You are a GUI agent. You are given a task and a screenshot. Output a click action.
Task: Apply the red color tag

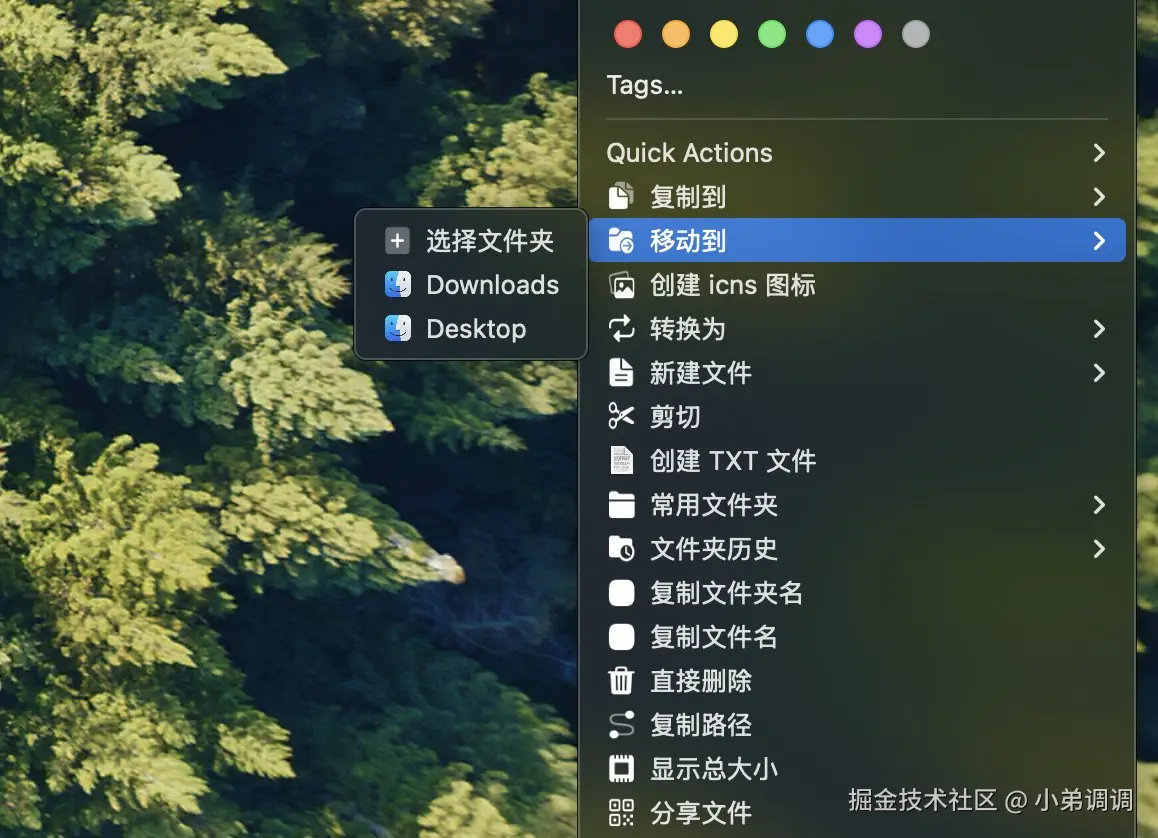[627, 33]
